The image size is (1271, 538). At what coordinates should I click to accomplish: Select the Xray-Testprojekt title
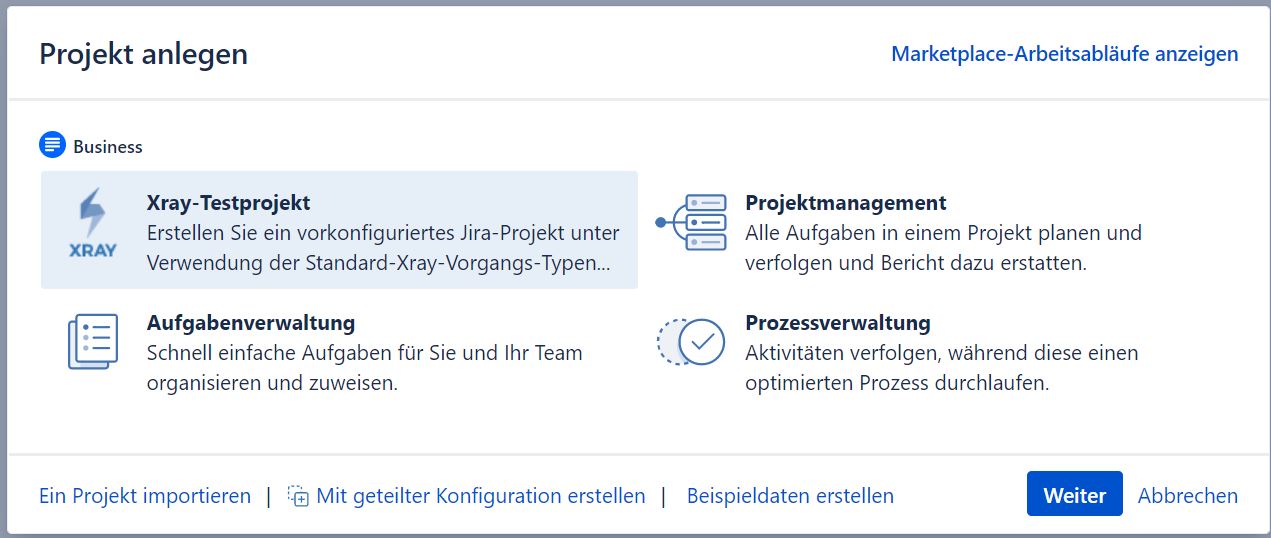[x=228, y=203]
